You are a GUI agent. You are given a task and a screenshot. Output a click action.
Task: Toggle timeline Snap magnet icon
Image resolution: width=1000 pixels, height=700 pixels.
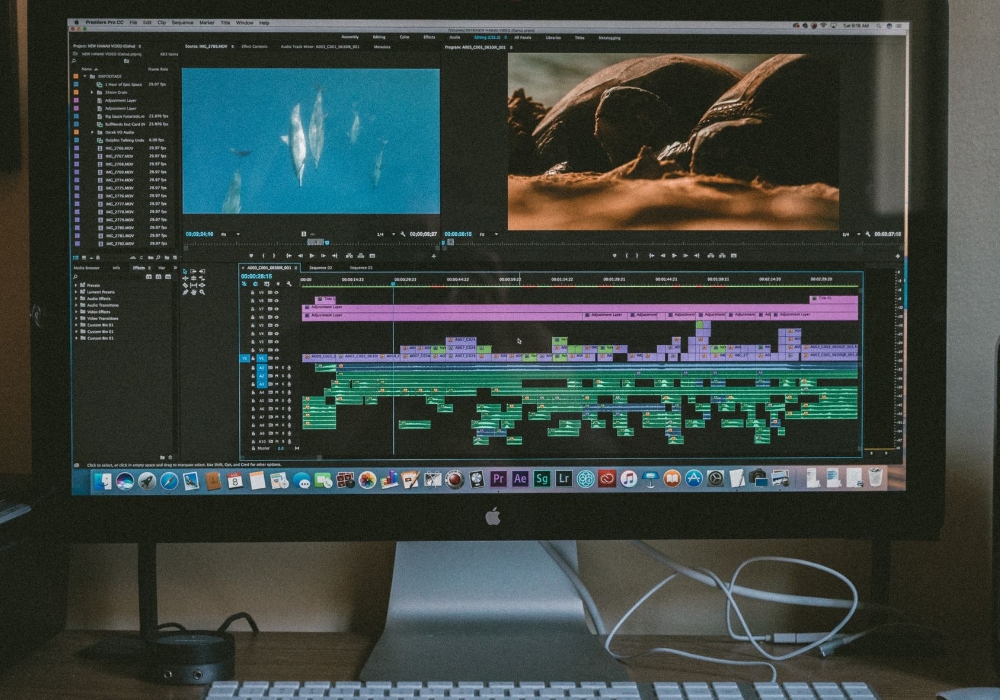pos(255,284)
